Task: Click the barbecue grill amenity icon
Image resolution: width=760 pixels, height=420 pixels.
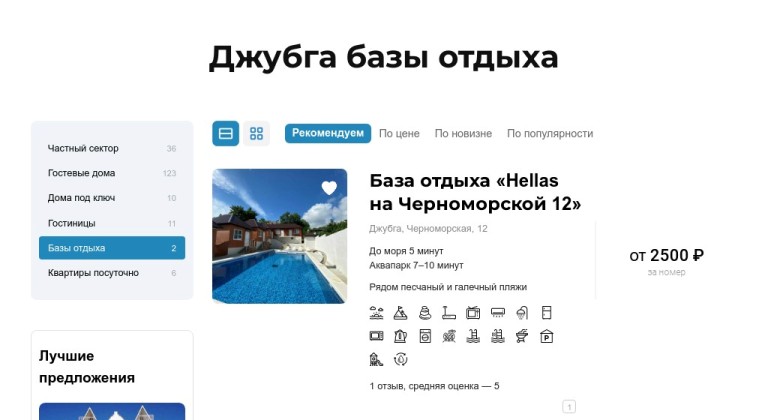Action: [522, 336]
